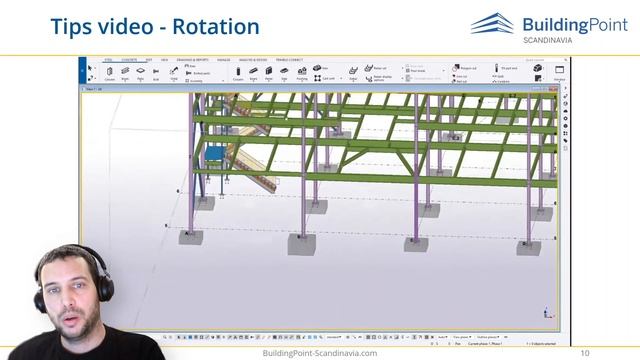The image size is (640, 360).
Task: Expand the steel tools group arrow
Action: [223, 81]
